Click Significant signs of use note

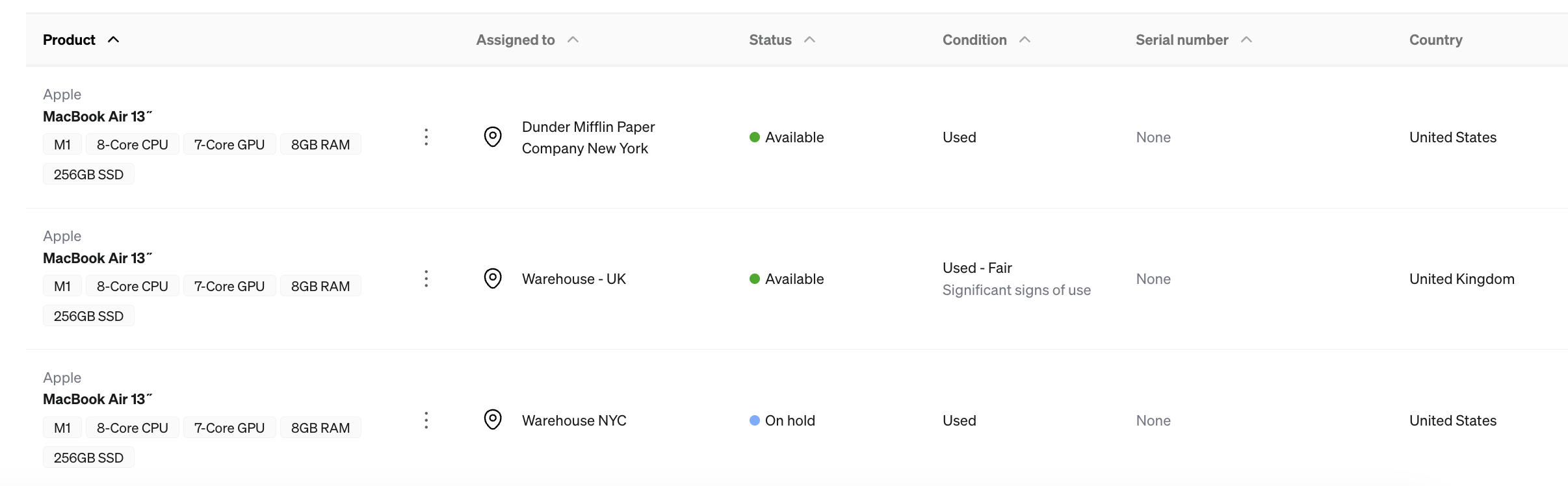[1017, 290]
